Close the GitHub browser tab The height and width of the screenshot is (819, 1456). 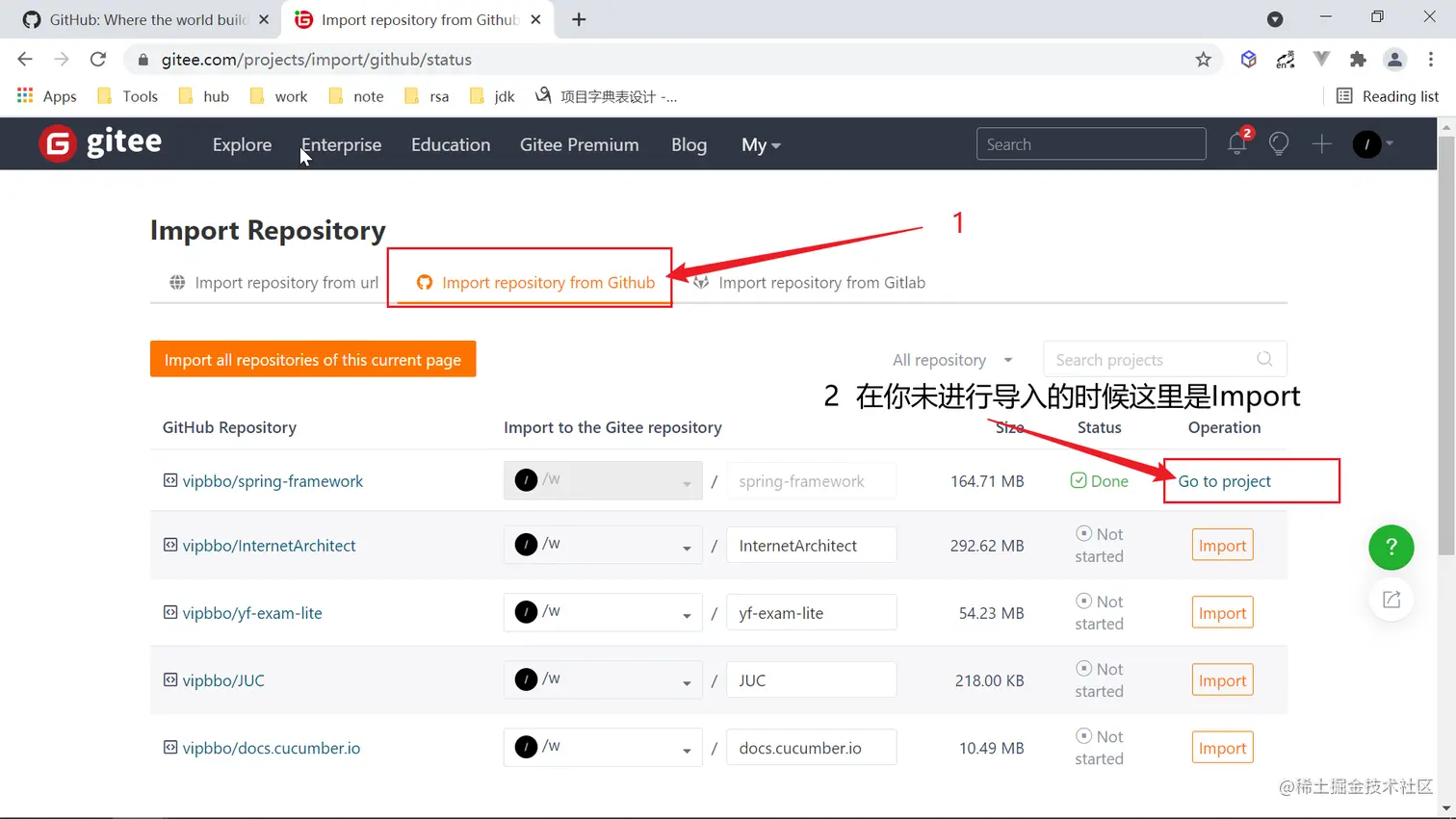coord(264,19)
